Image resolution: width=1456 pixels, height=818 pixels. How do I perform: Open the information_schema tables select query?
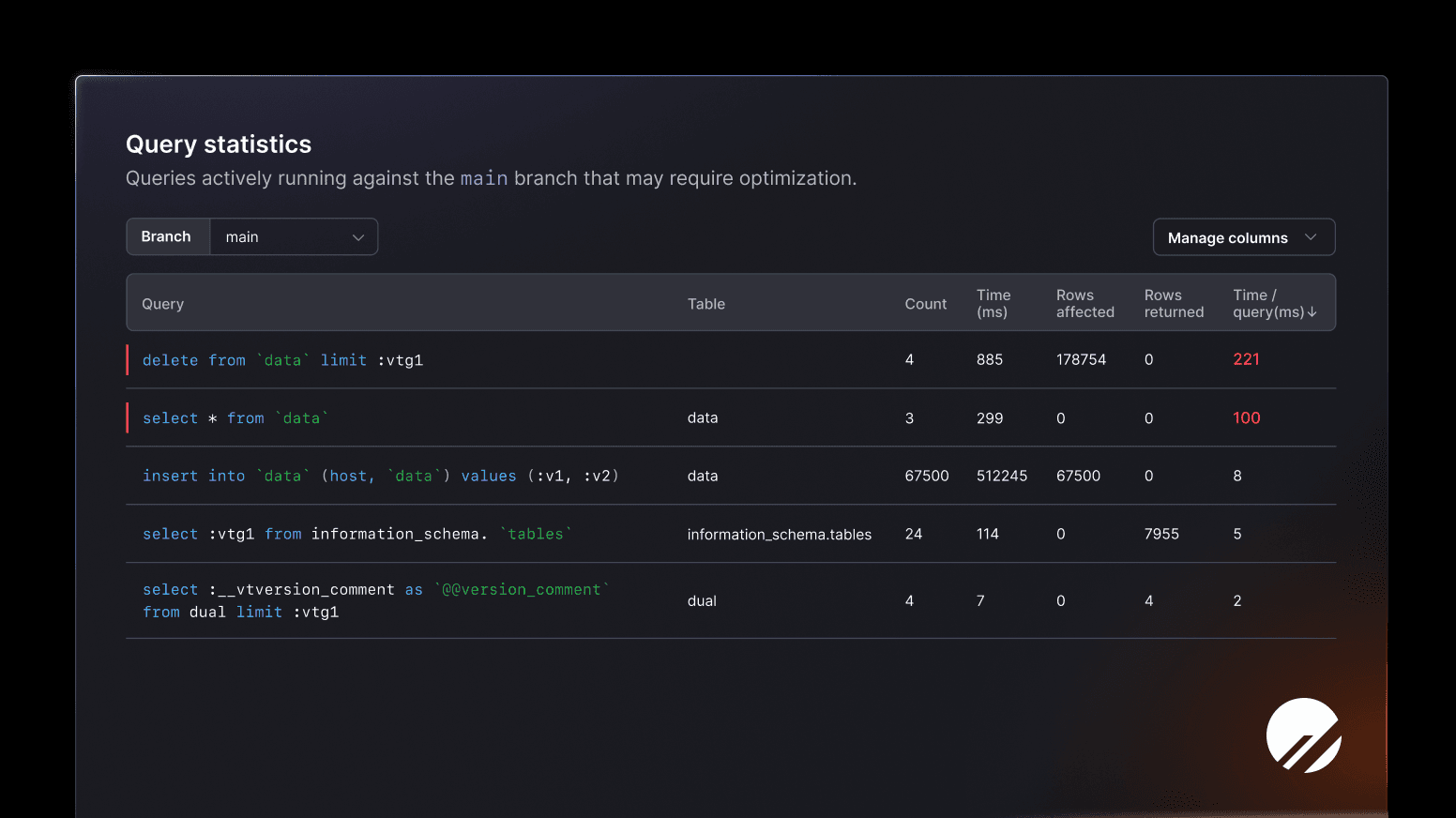(x=356, y=534)
